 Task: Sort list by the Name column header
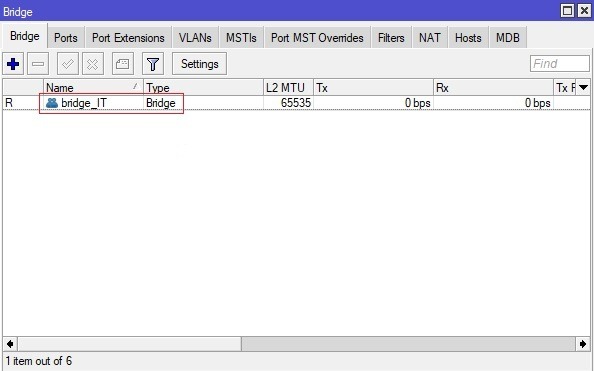tap(93, 88)
